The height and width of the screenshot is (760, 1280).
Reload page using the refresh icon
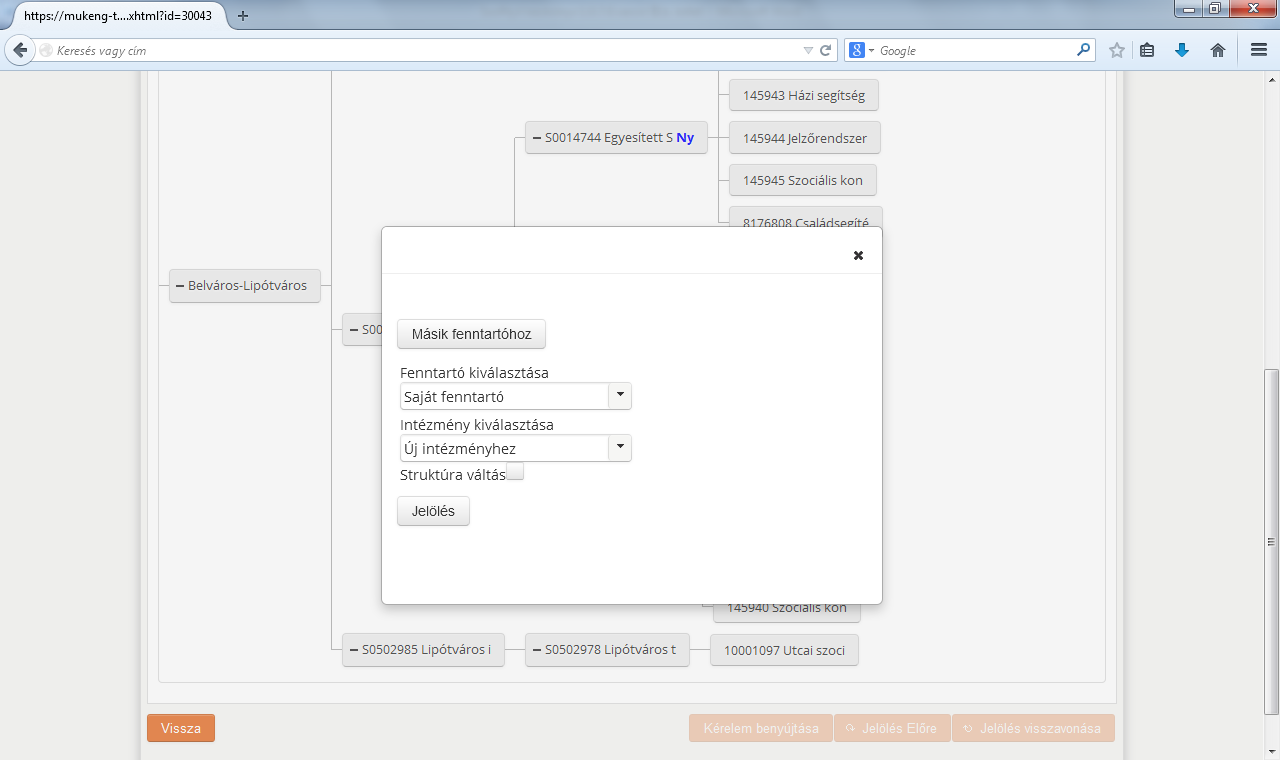point(826,50)
